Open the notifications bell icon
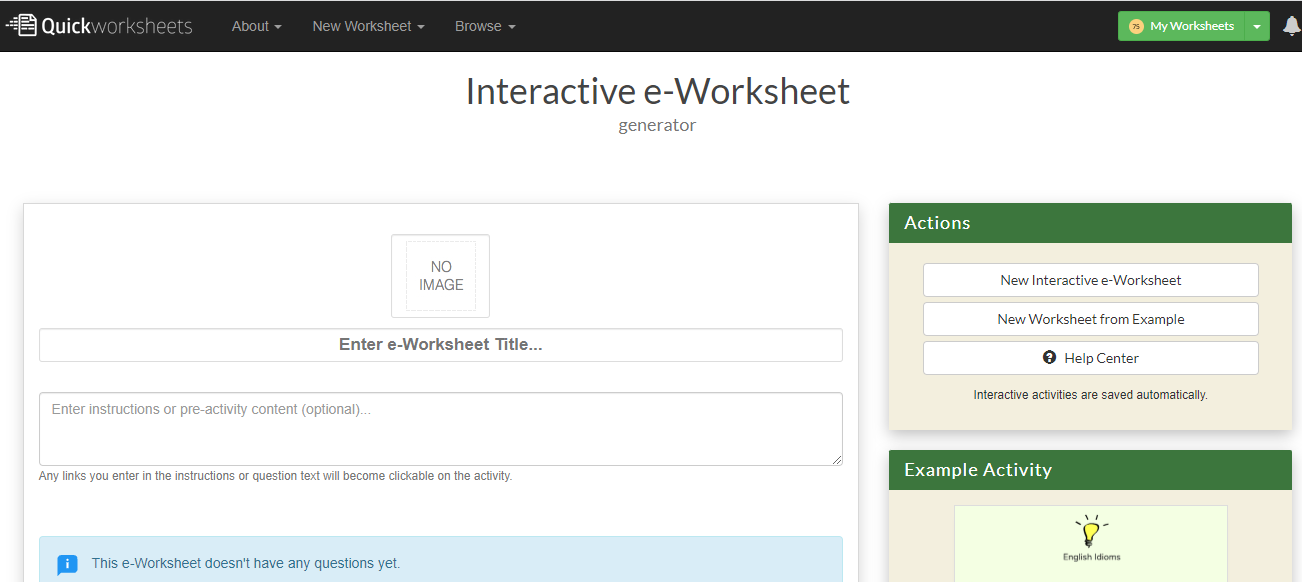The height and width of the screenshot is (582, 1302). [1291, 24]
